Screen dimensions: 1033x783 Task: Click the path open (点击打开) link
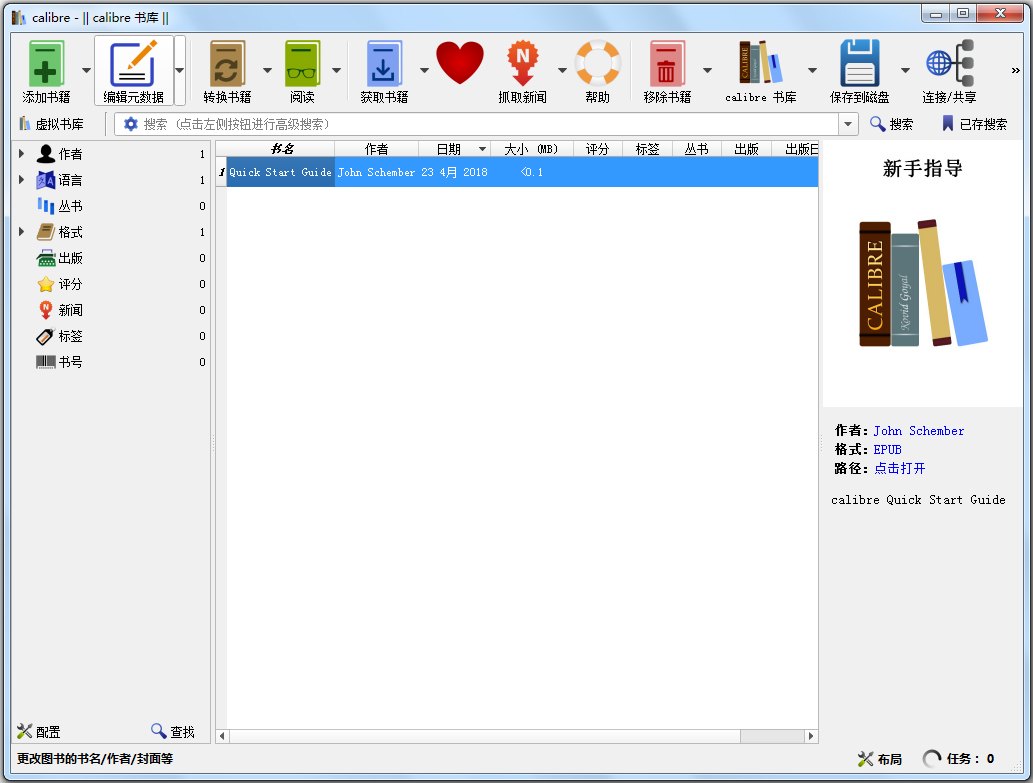tap(900, 468)
